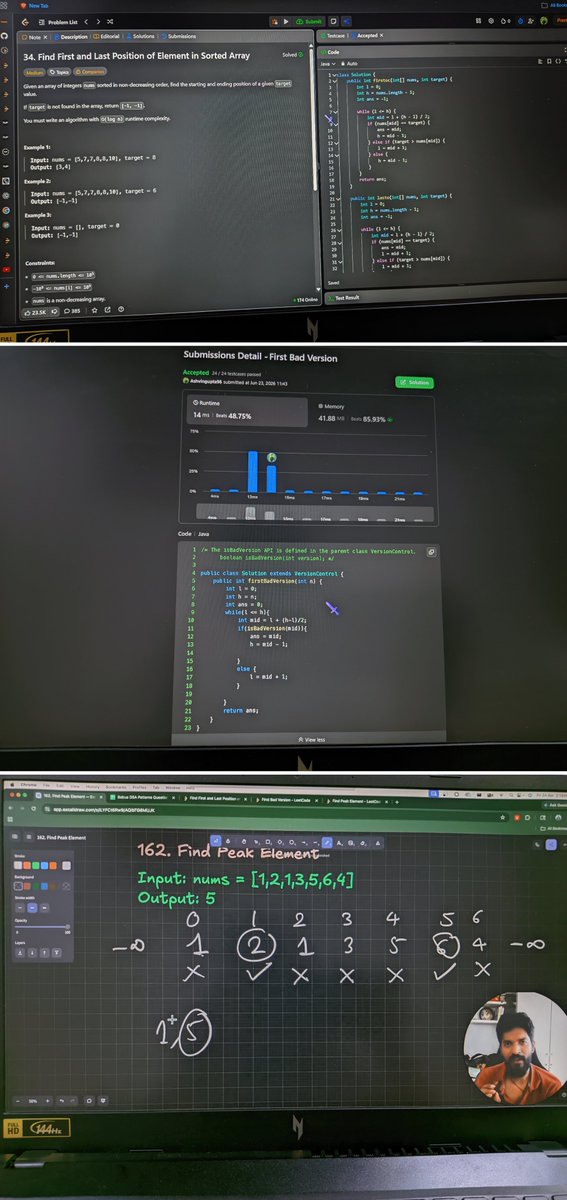The height and width of the screenshot is (1200, 567).
Task: Set extra bold stroke width
Action: [x=44, y=908]
